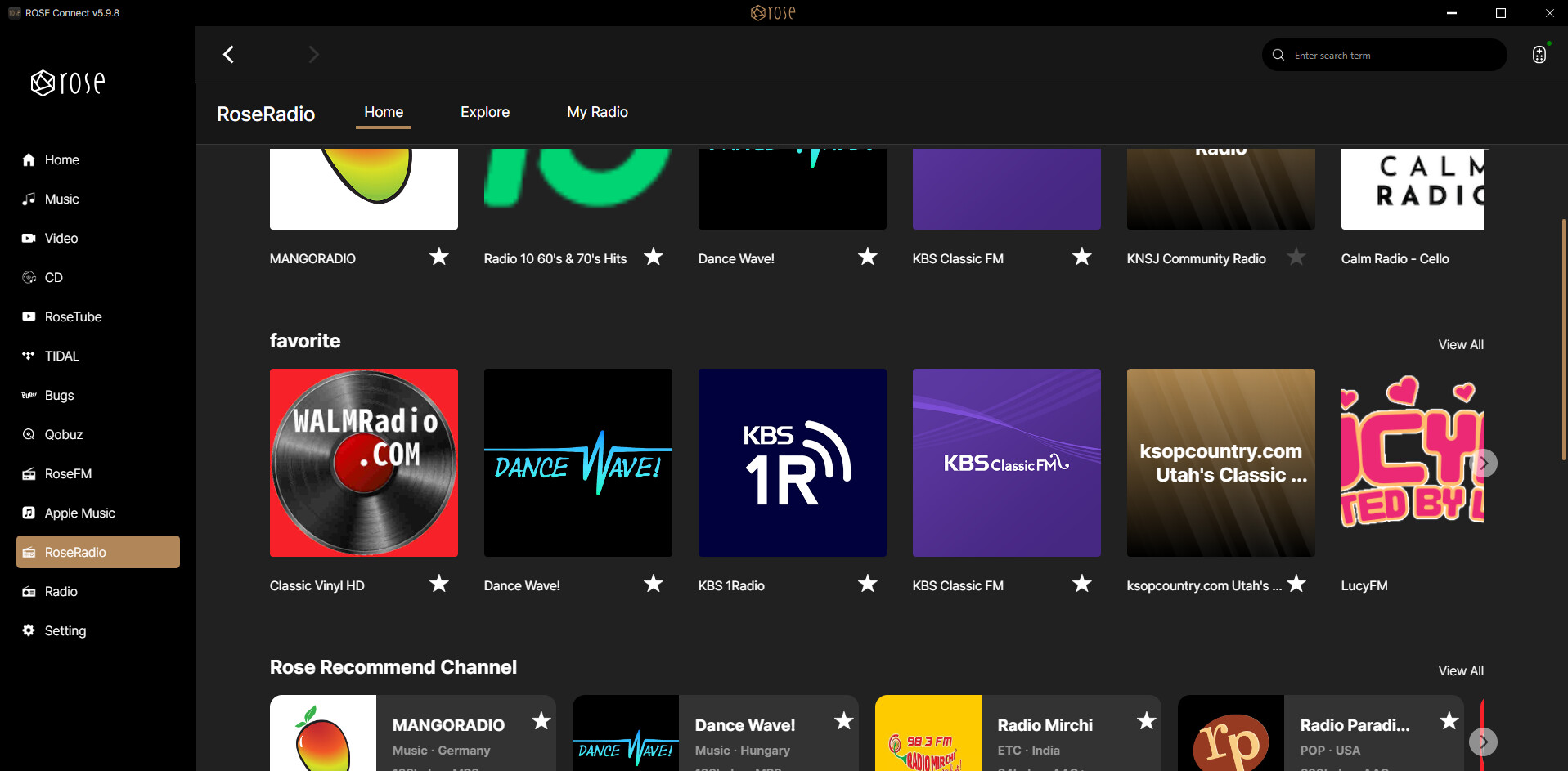Screen dimensions: 1568x771
Task: Go forward with the right arrow
Action: coord(313,55)
